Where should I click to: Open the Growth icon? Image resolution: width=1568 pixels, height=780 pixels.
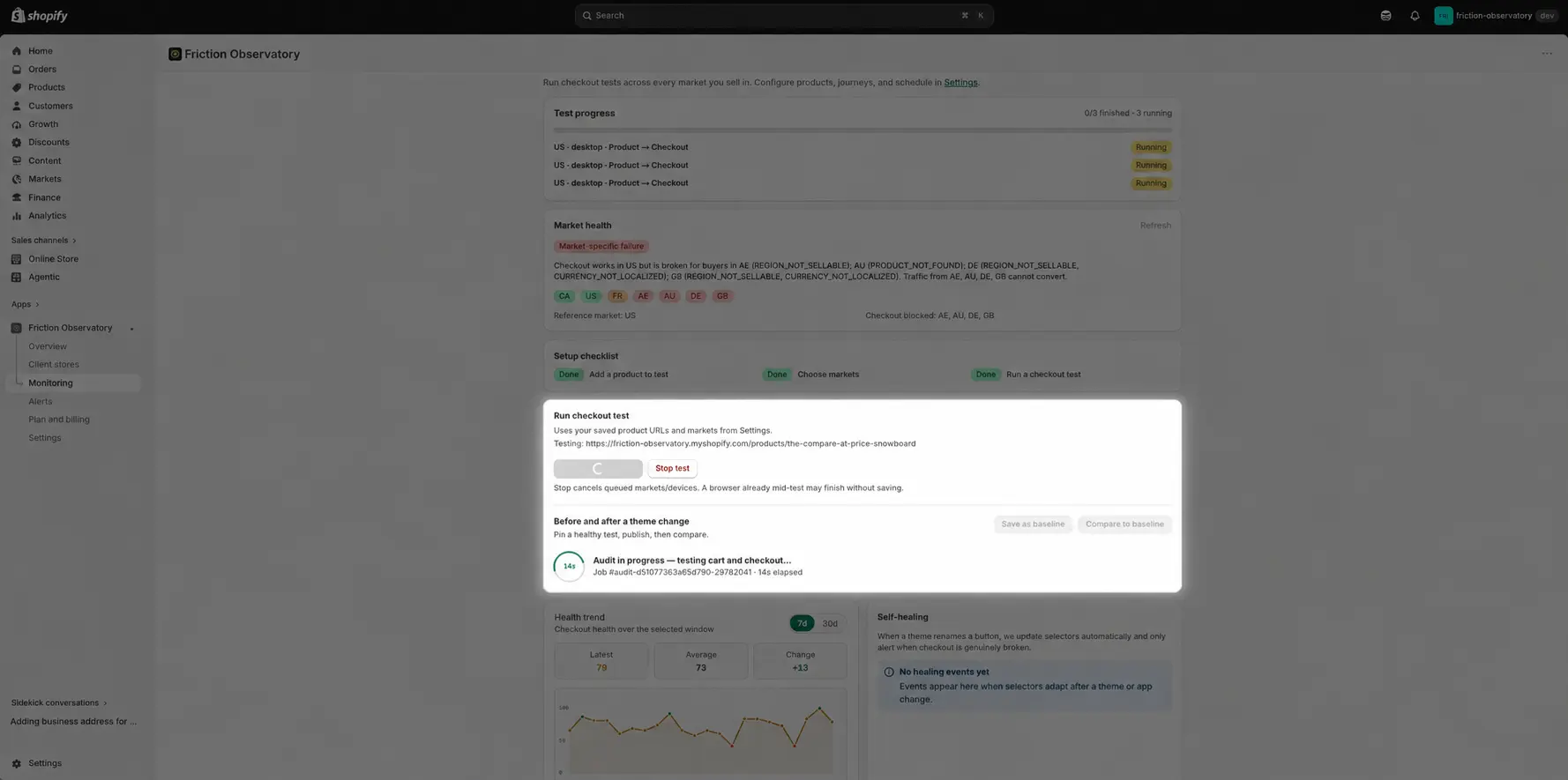click(16, 124)
